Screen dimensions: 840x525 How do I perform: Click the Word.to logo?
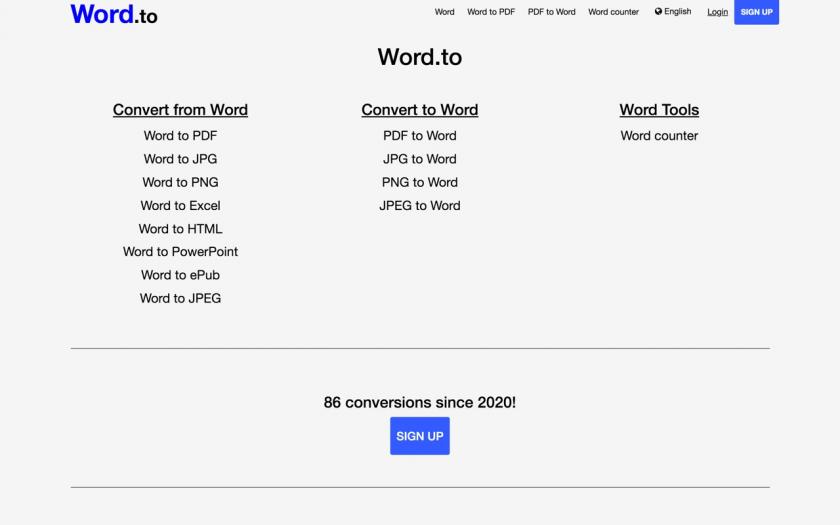(114, 14)
